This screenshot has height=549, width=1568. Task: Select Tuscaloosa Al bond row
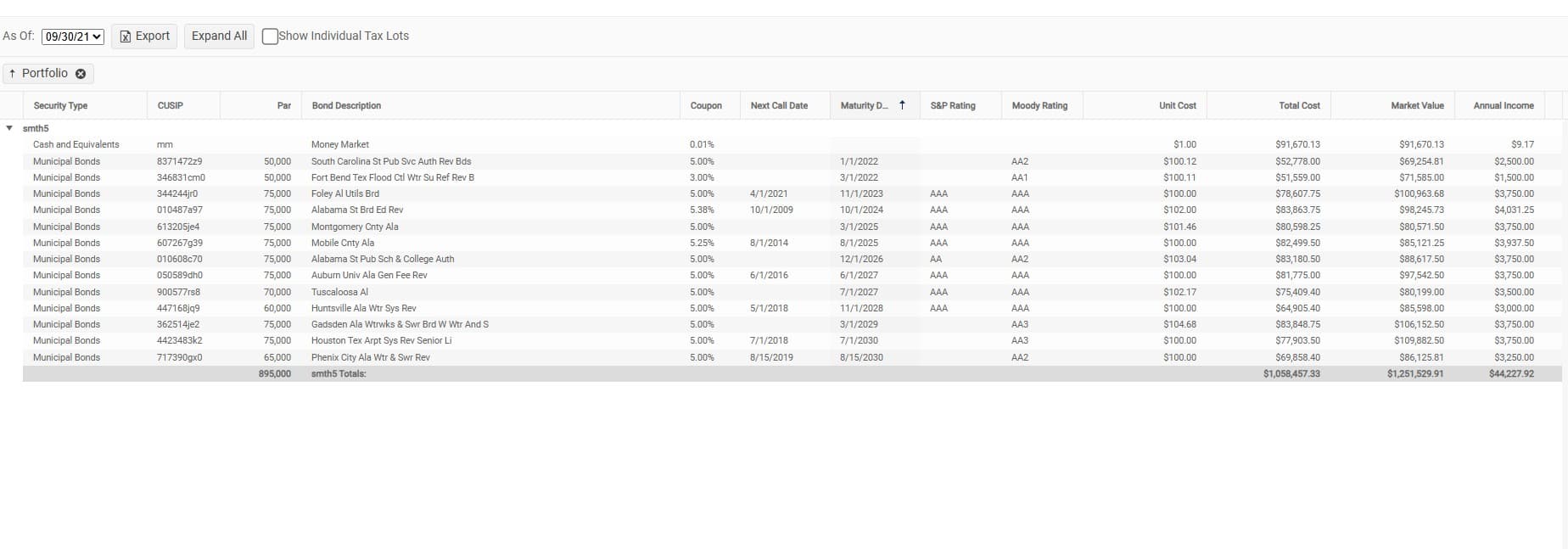pyautogui.click(x=792, y=292)
